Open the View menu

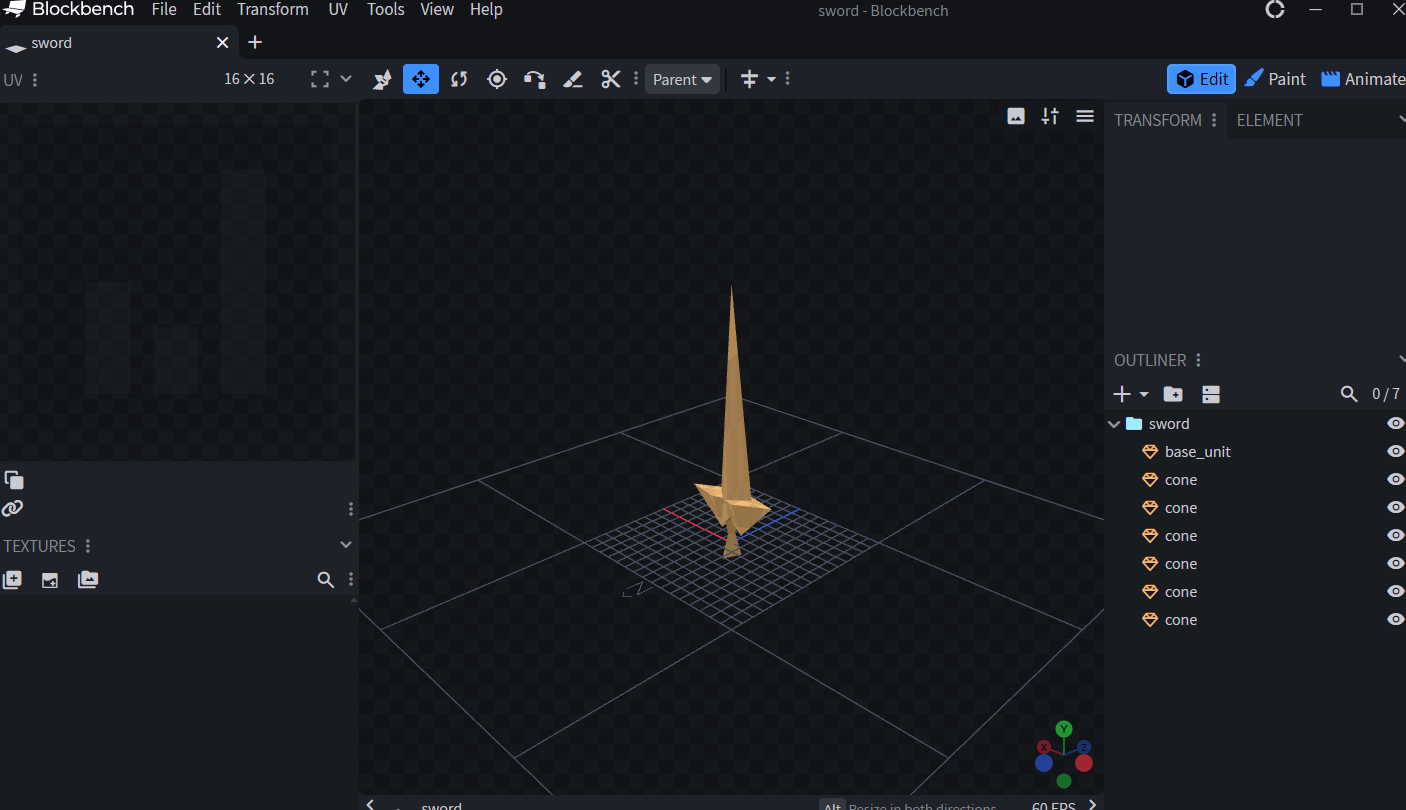(437, 10)
